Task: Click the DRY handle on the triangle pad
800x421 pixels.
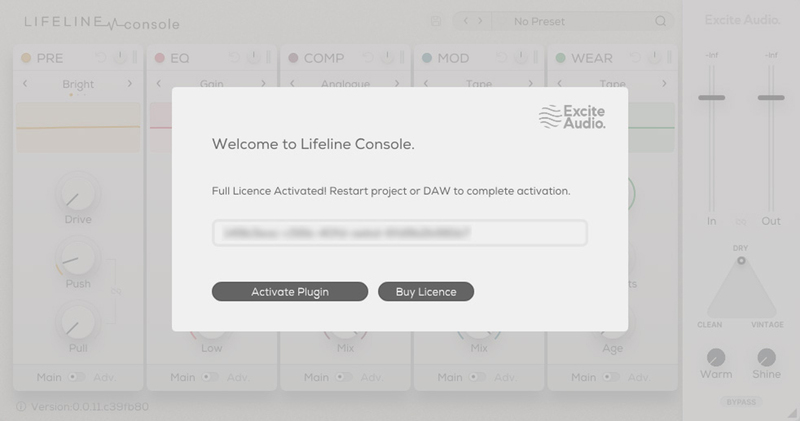Action: (x=741, y=260)
